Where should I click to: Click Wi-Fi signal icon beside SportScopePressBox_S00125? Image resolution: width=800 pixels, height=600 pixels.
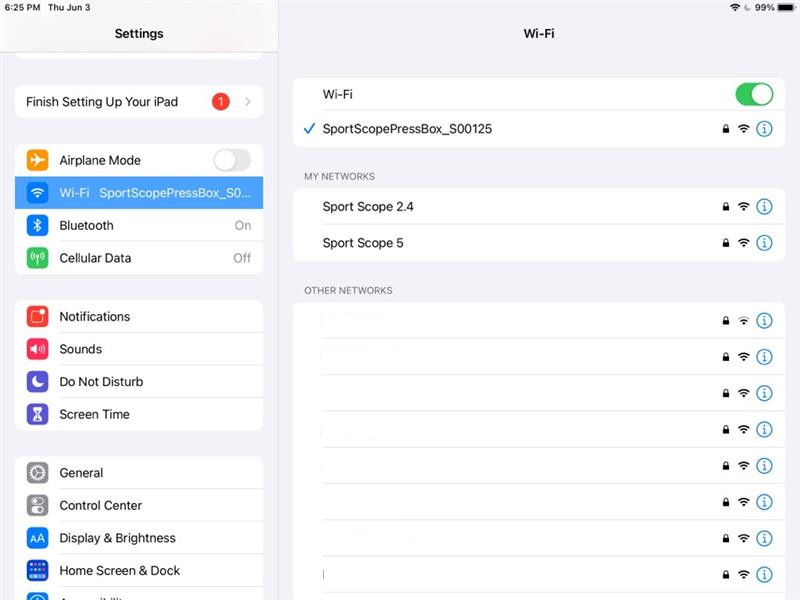click(744, 129)
